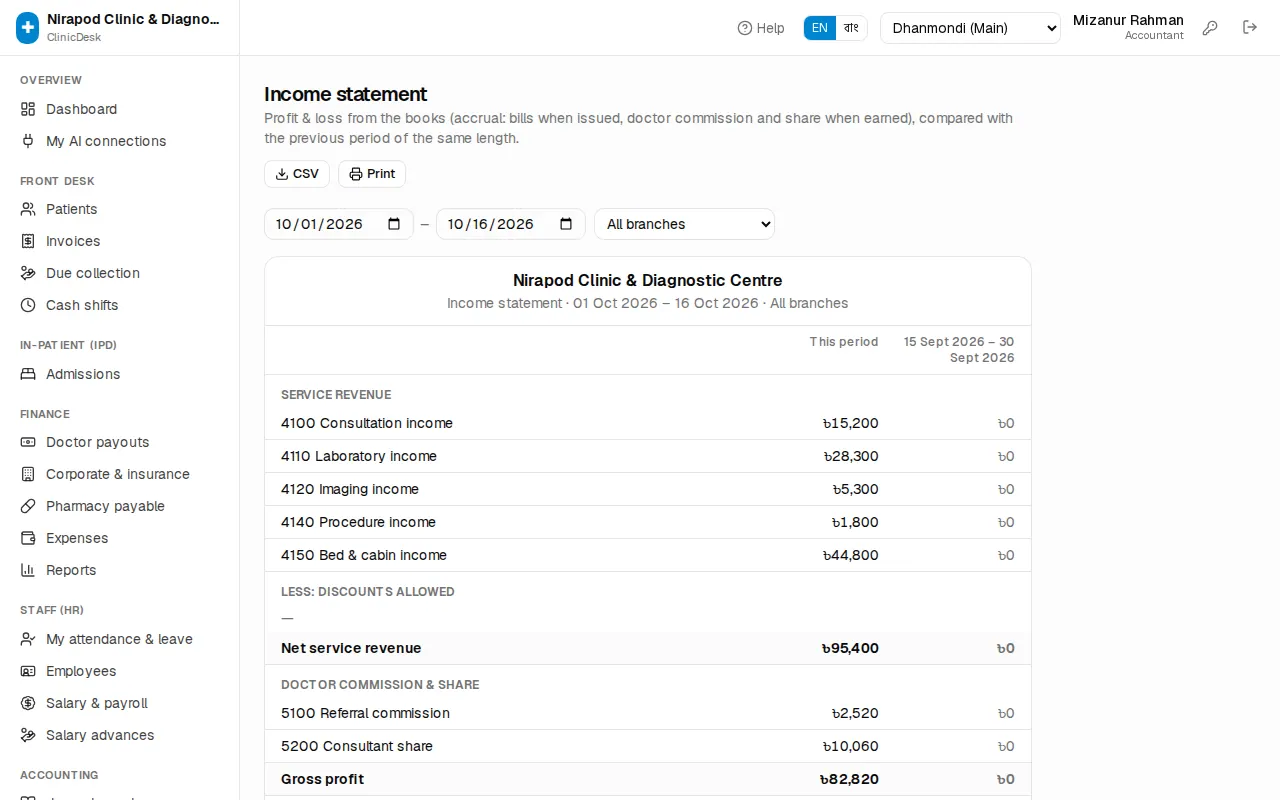Click the 5200 Consultant share label
The width and height of the screenshot is (1280, 800).
357,746
